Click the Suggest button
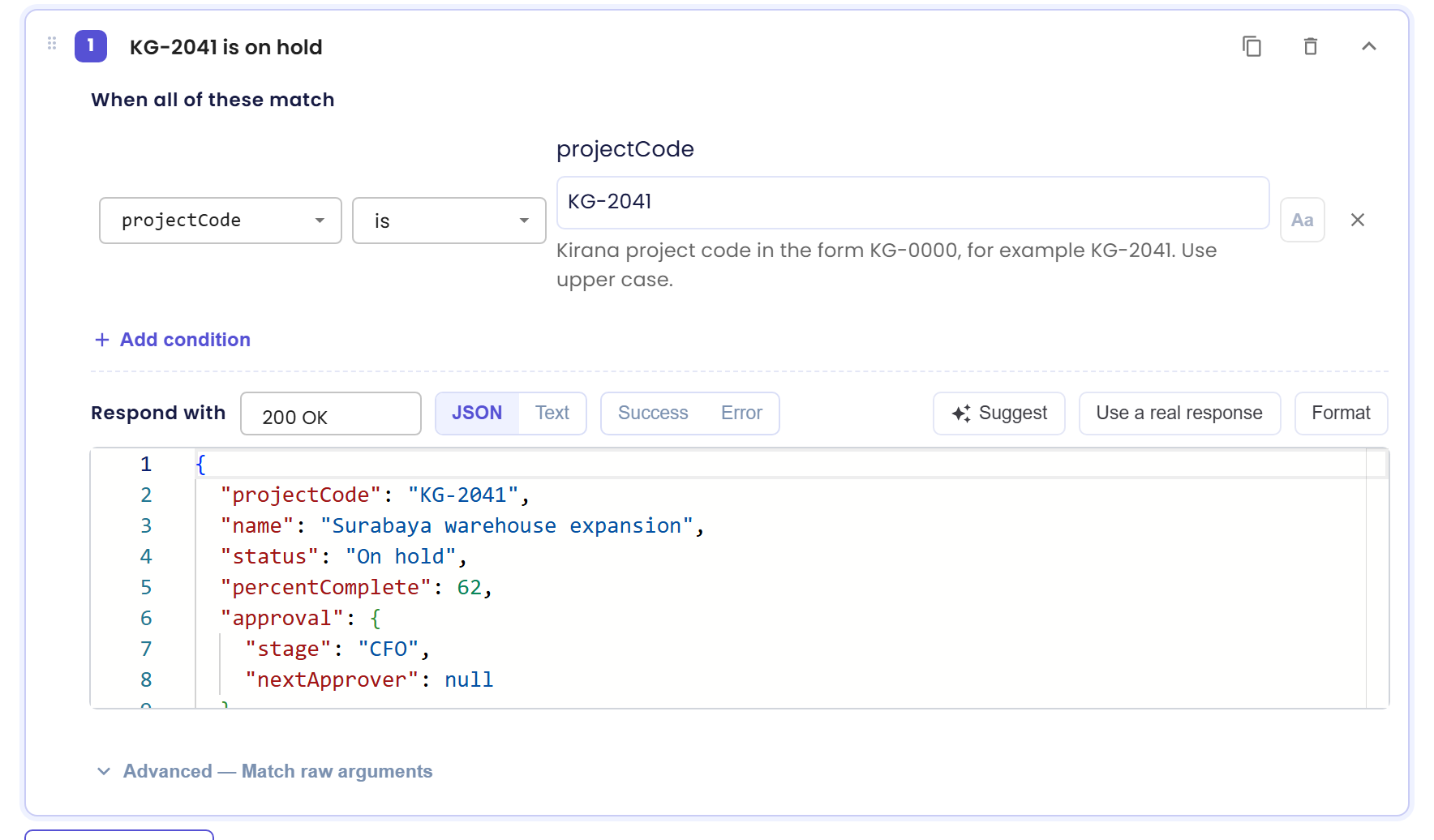The image size is (1434, 840). tap(999, 414)
